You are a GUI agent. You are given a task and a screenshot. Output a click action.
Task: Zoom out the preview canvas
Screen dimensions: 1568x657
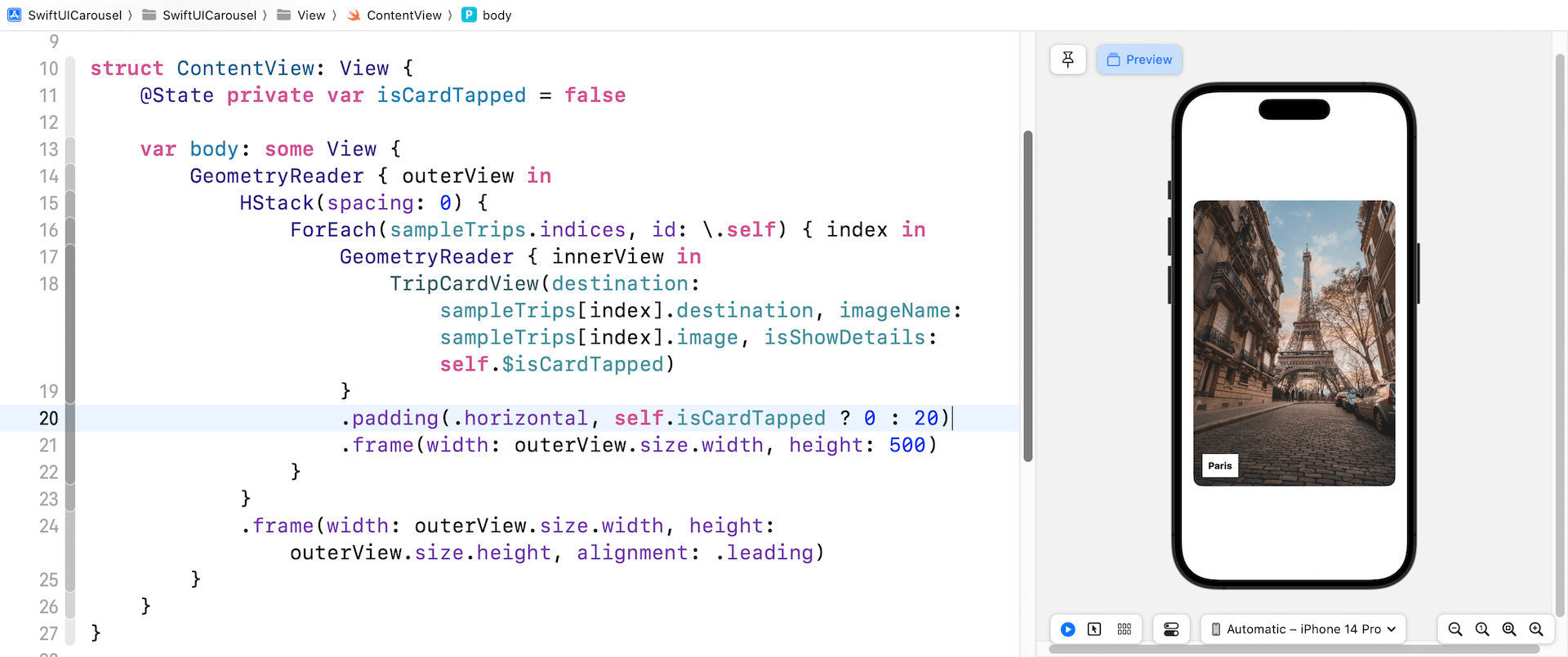click(x=1455, y=629)
